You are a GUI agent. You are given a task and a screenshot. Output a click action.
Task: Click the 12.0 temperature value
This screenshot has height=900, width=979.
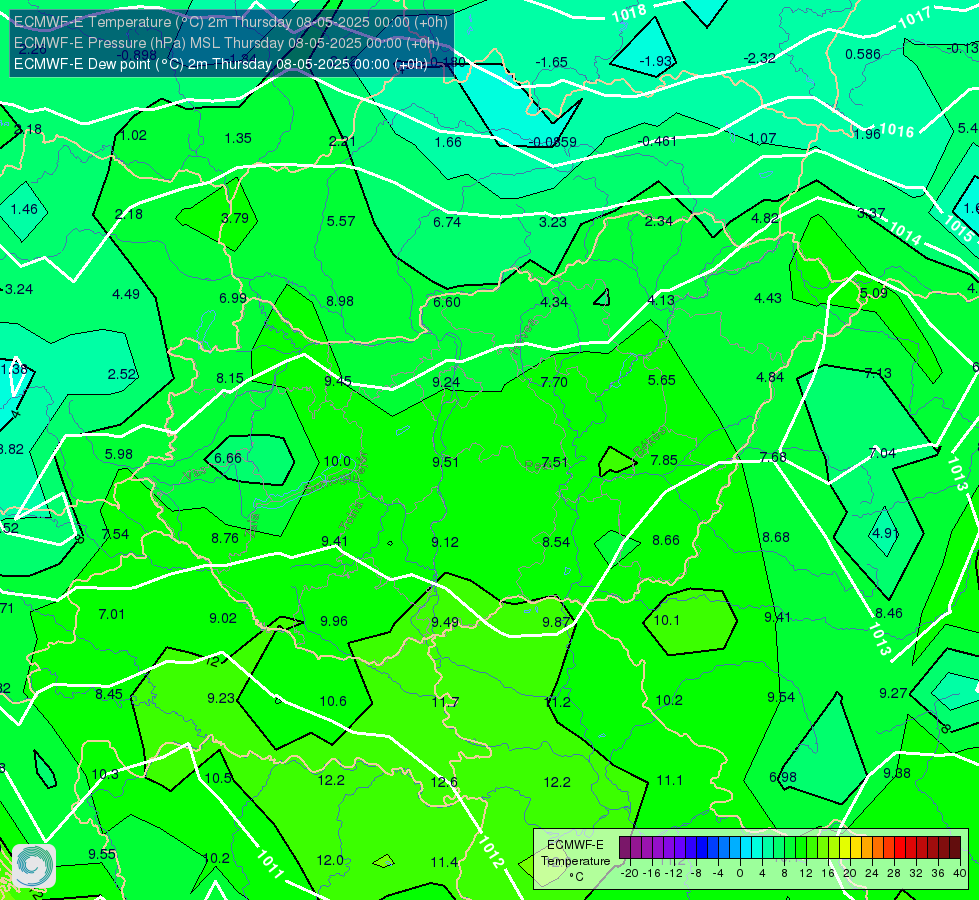330,861
